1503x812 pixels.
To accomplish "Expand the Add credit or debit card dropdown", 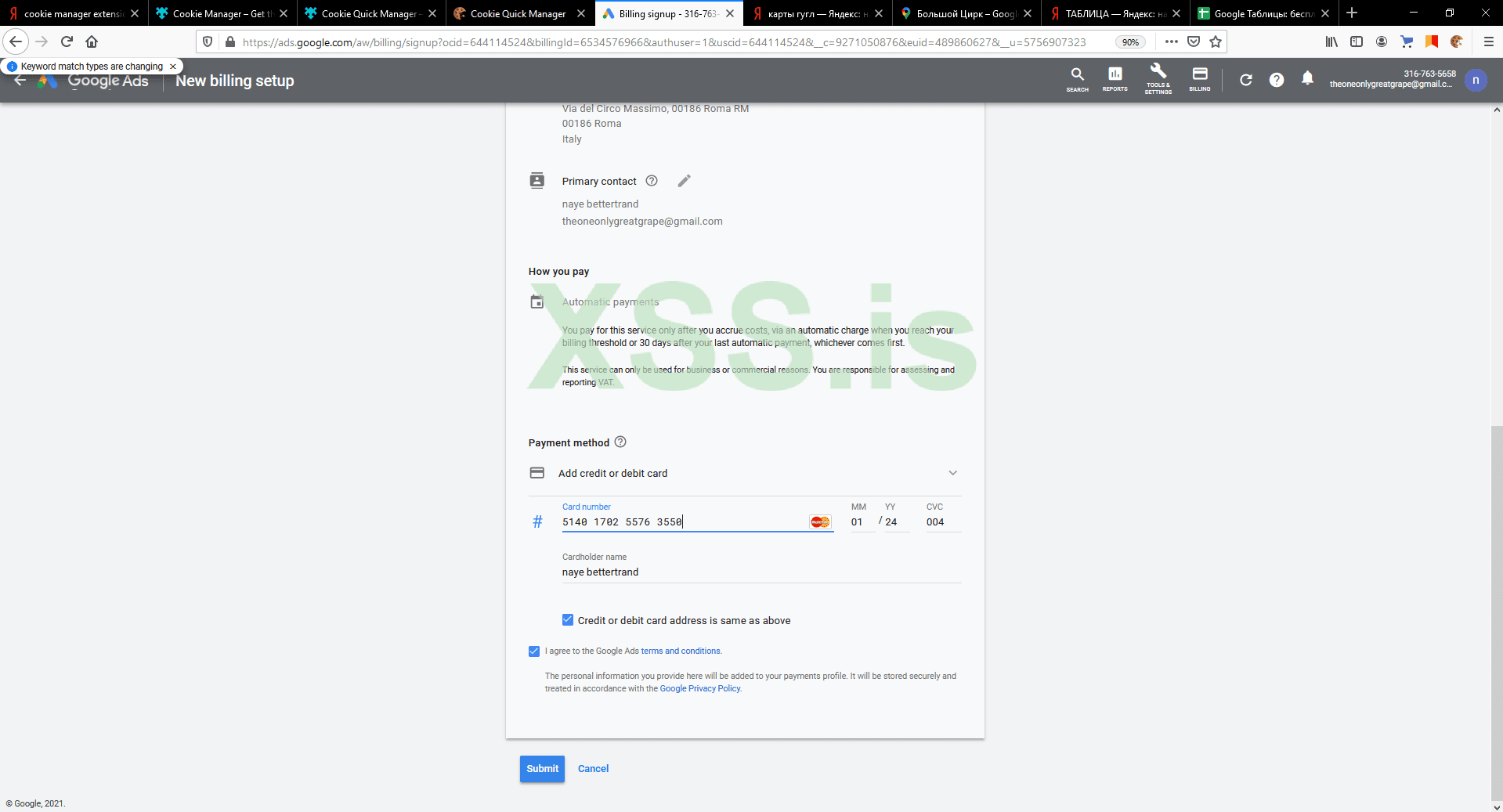I will (952, 473).
